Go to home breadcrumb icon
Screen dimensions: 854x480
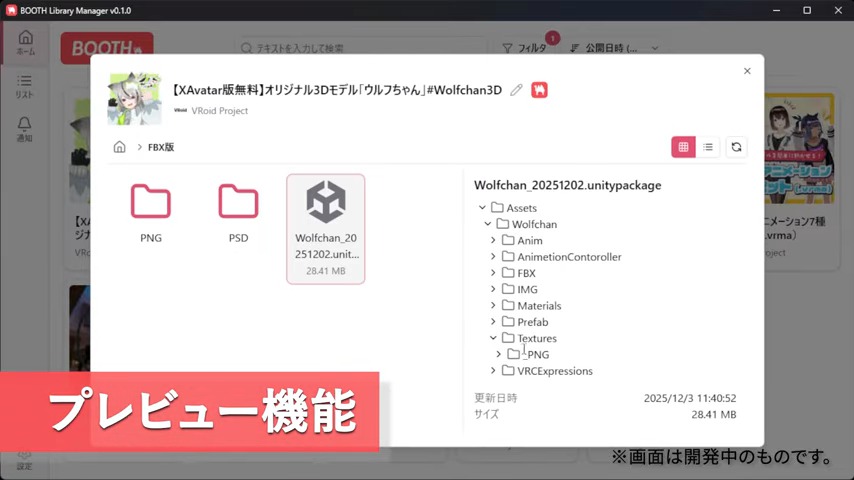coord(119,147)
